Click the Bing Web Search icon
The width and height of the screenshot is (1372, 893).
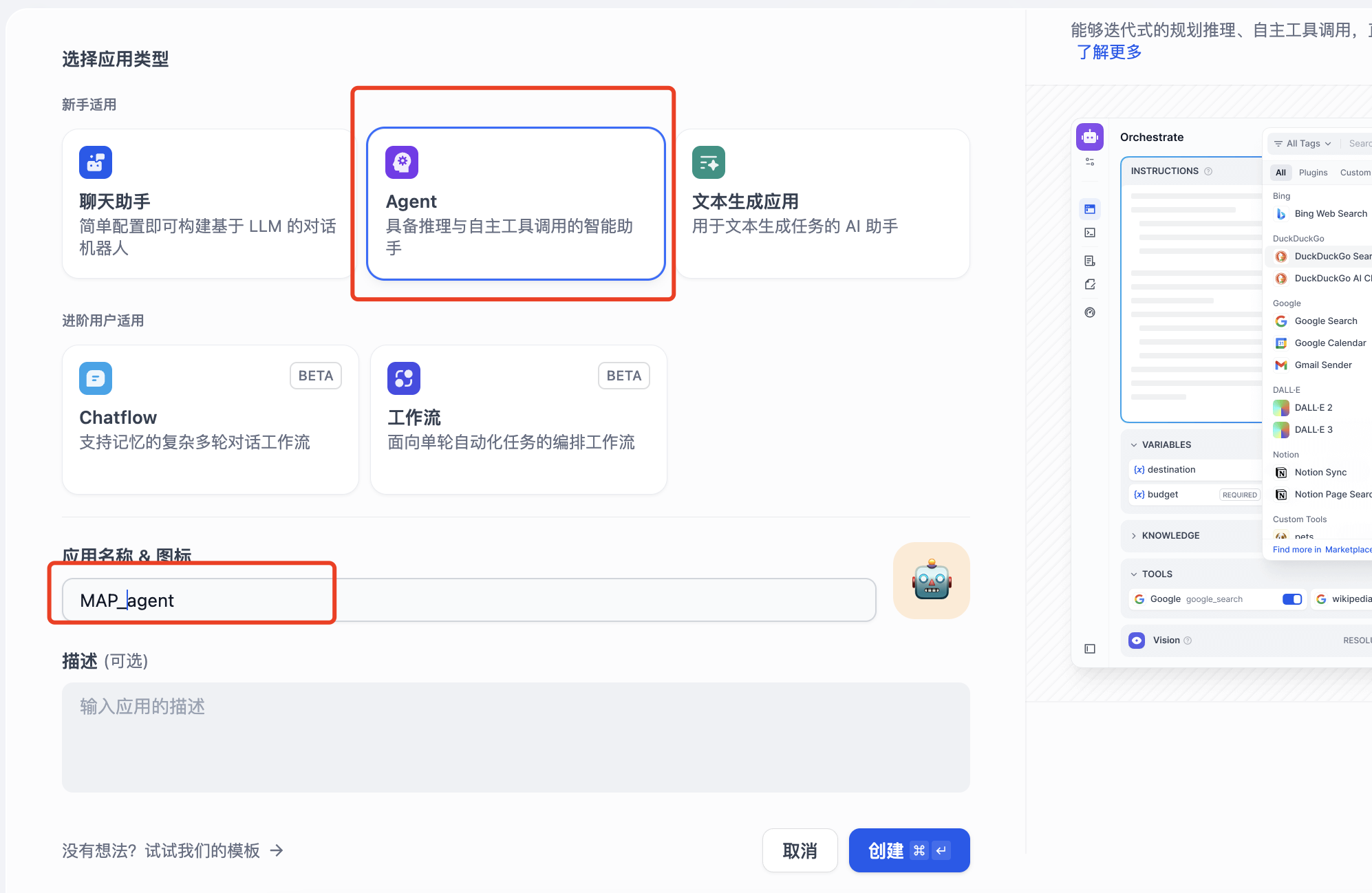(x=1281, y=214)
